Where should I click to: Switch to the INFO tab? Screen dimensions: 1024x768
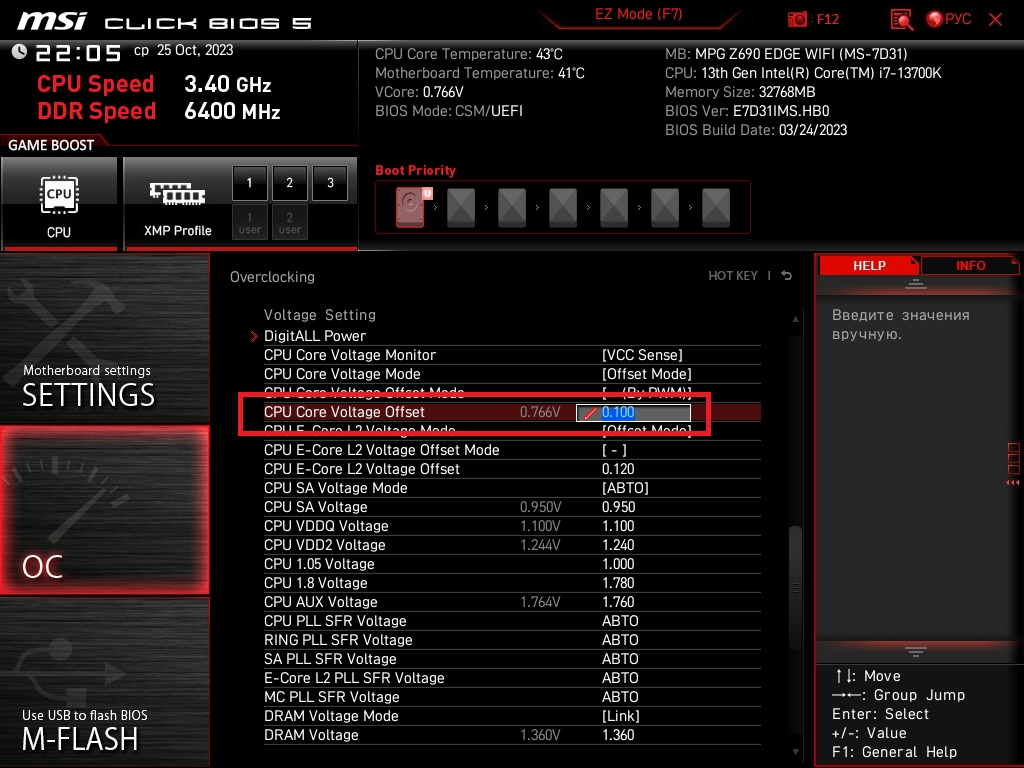pyautogui.click(x=970, y=266)
